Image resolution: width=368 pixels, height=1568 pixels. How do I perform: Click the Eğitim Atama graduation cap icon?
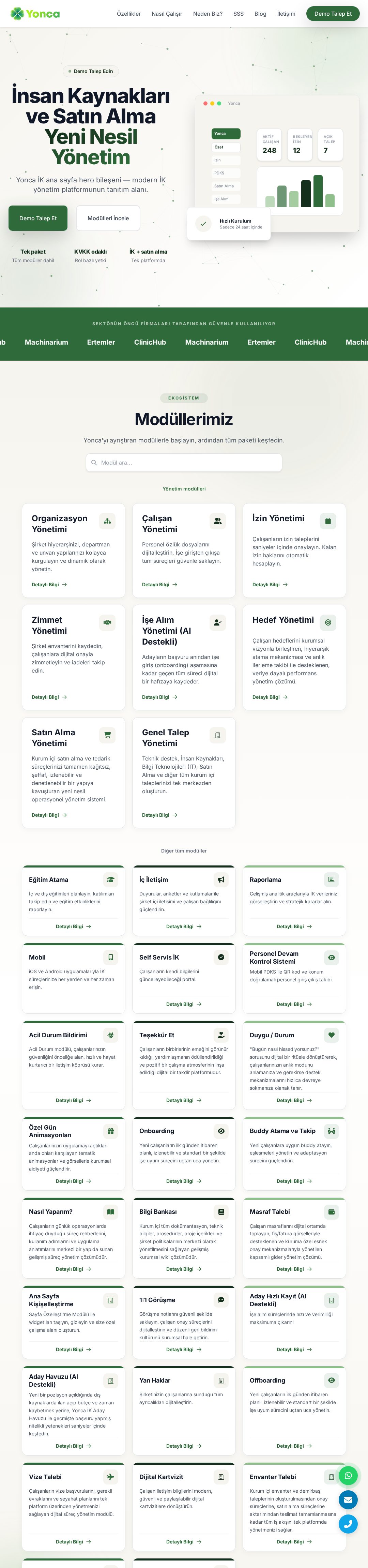pos(111,879)
